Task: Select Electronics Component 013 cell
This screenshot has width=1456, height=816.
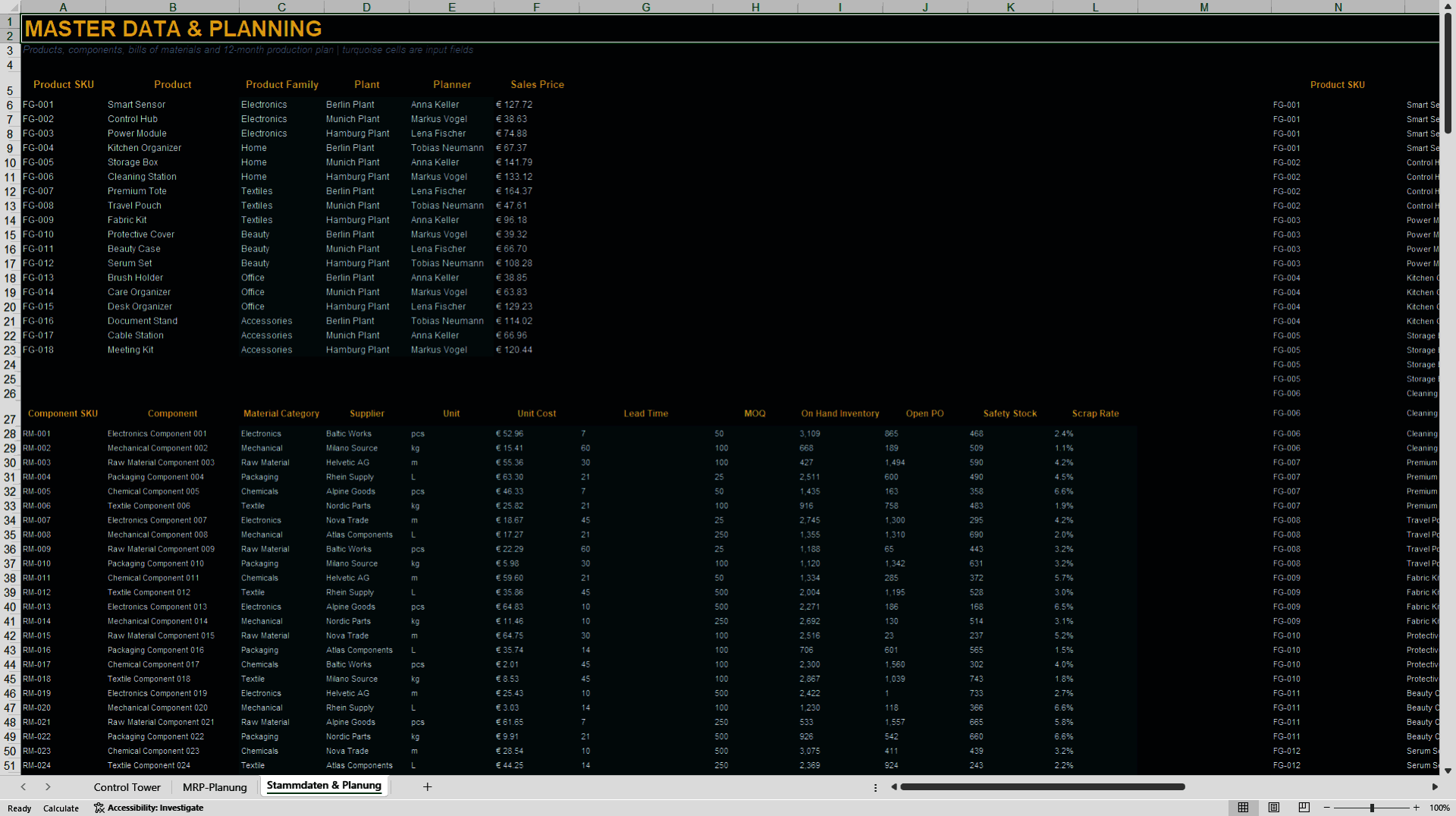Action: point(172,607)
